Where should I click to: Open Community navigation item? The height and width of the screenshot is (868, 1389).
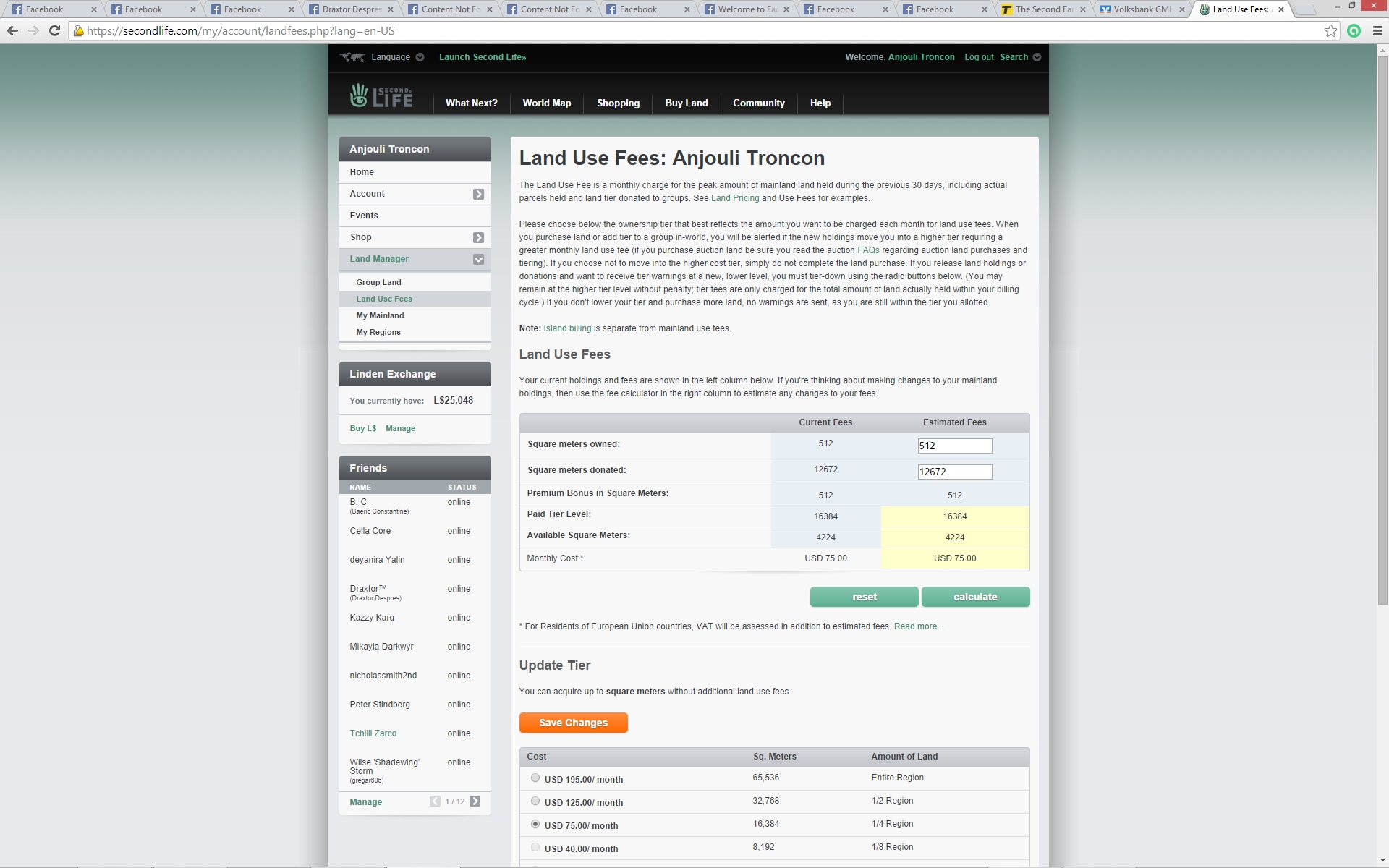(x=759, y=103)
